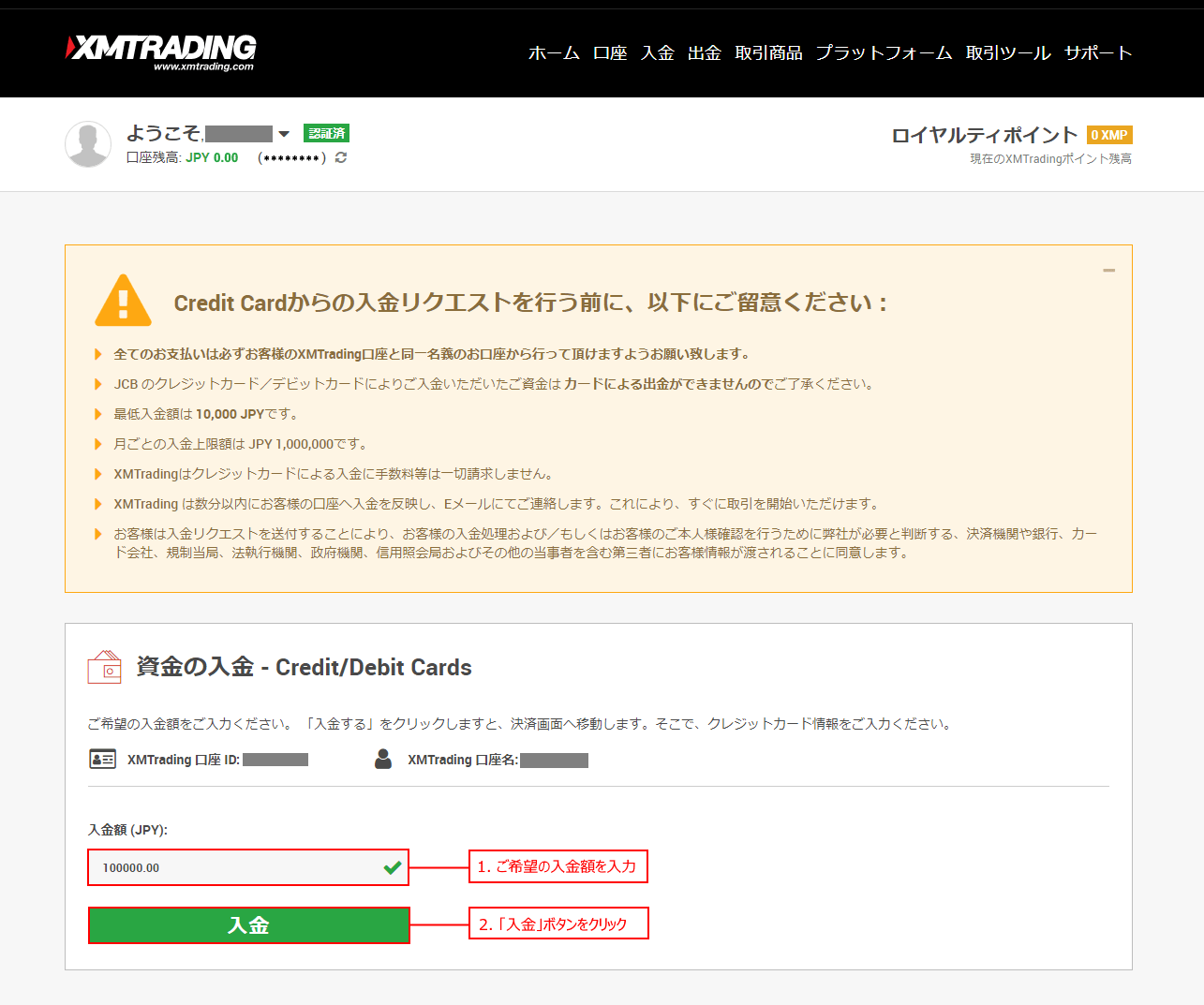
Task: Click the ロイヤルティポイント link
Action: pyautogui.click(x=984, y=135)
